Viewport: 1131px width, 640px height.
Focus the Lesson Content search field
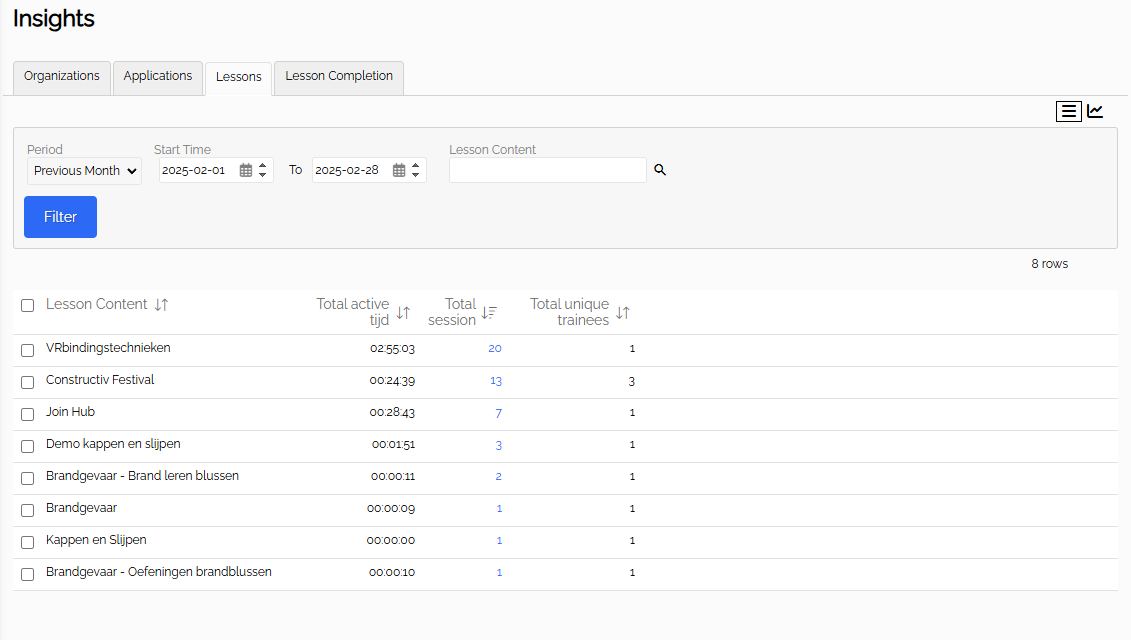pyautogui.click(x=547, y=170)
